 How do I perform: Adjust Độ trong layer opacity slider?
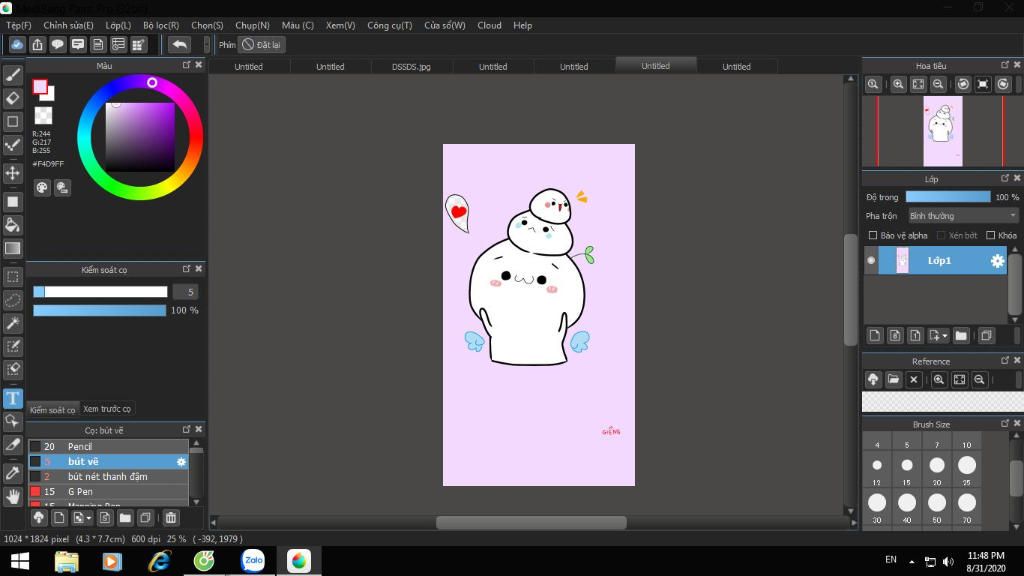948,197
